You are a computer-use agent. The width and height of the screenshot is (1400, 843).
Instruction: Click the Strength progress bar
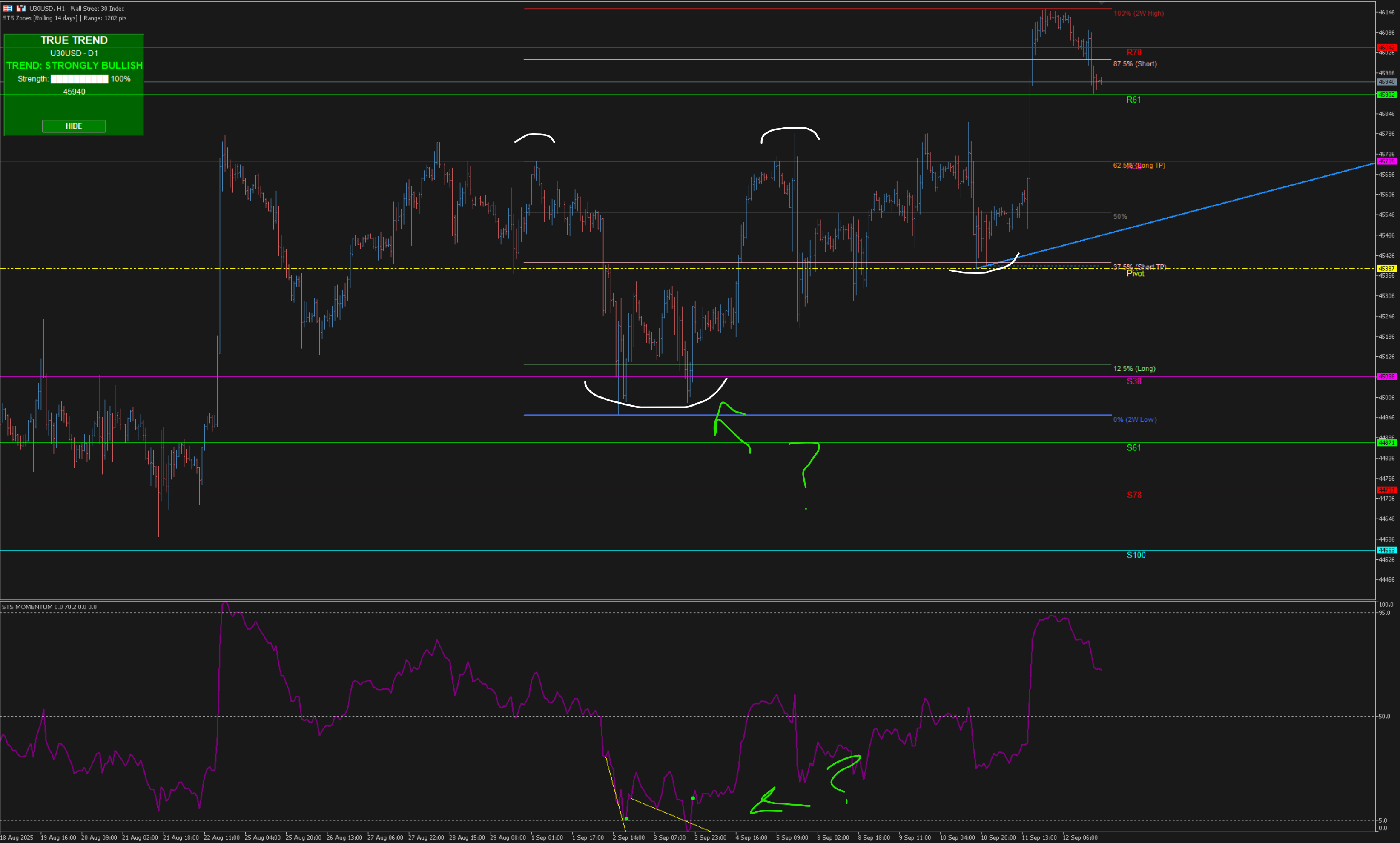click(80, 79)
